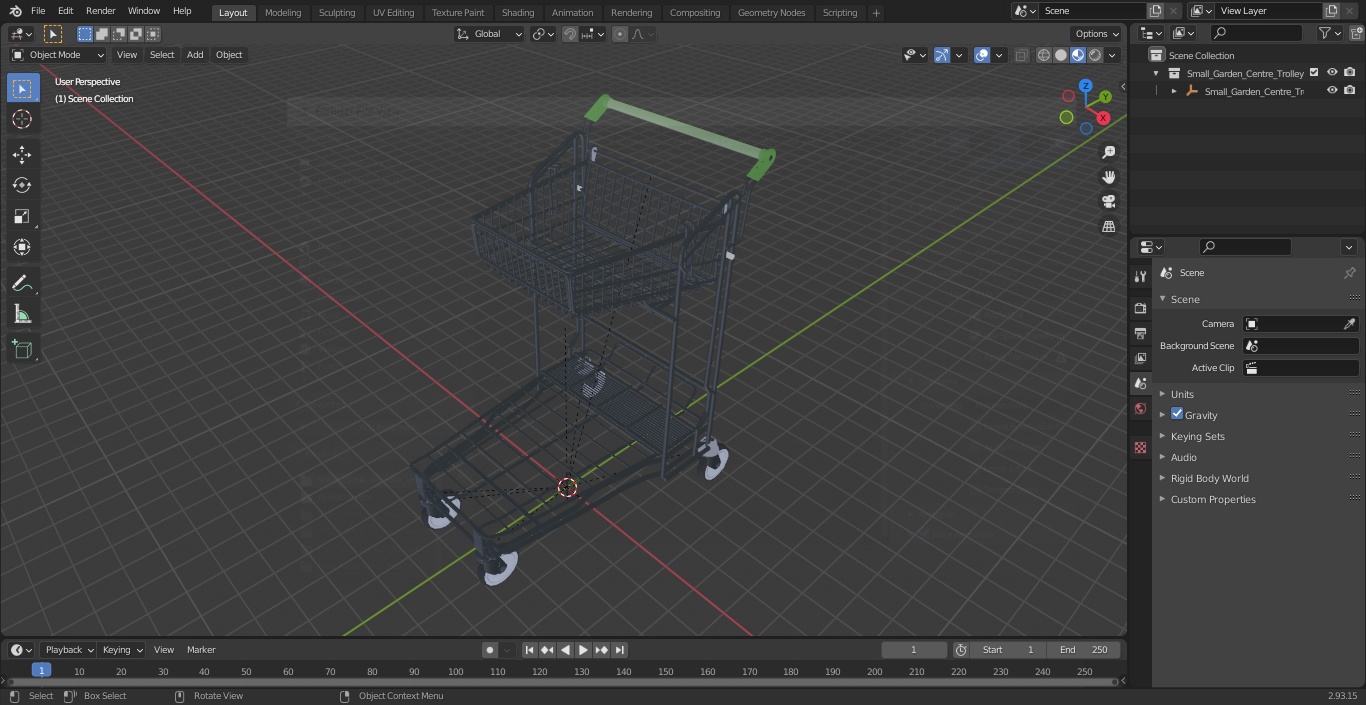Open the timeline Marker menu
The height and width of the screenshot is (705, 1366).
201,650
